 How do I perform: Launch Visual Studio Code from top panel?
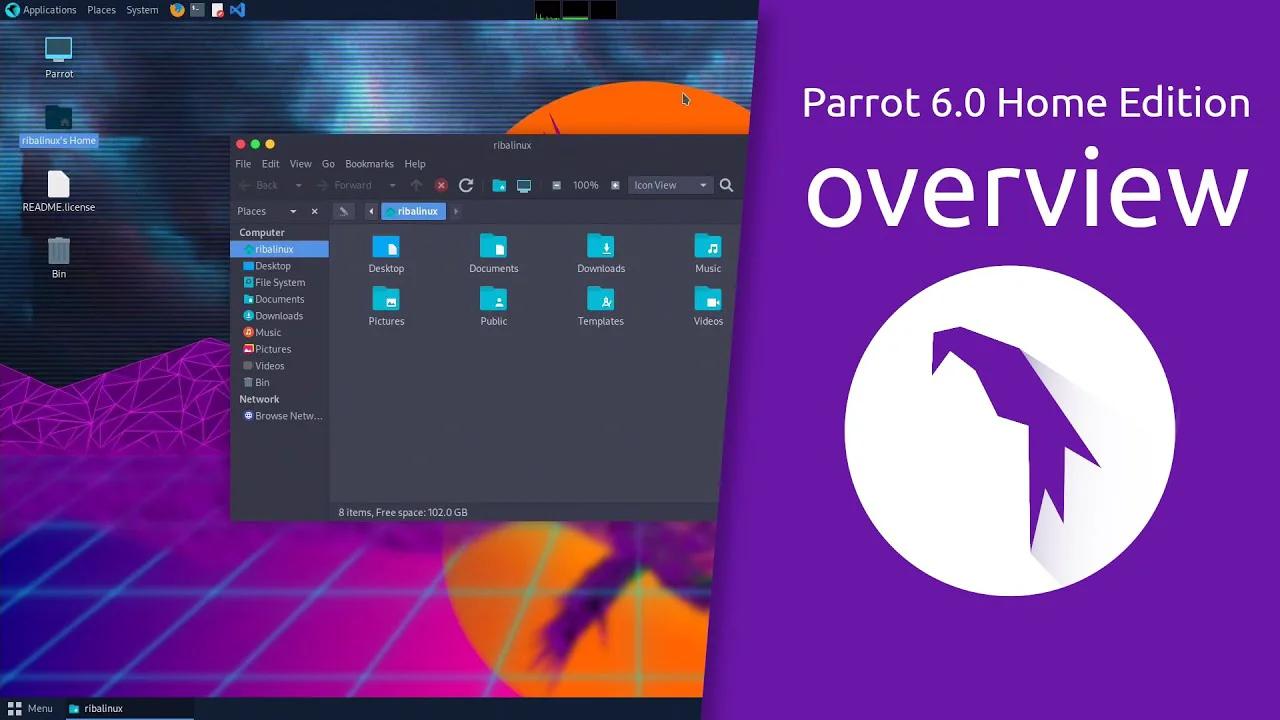point(237,10)
